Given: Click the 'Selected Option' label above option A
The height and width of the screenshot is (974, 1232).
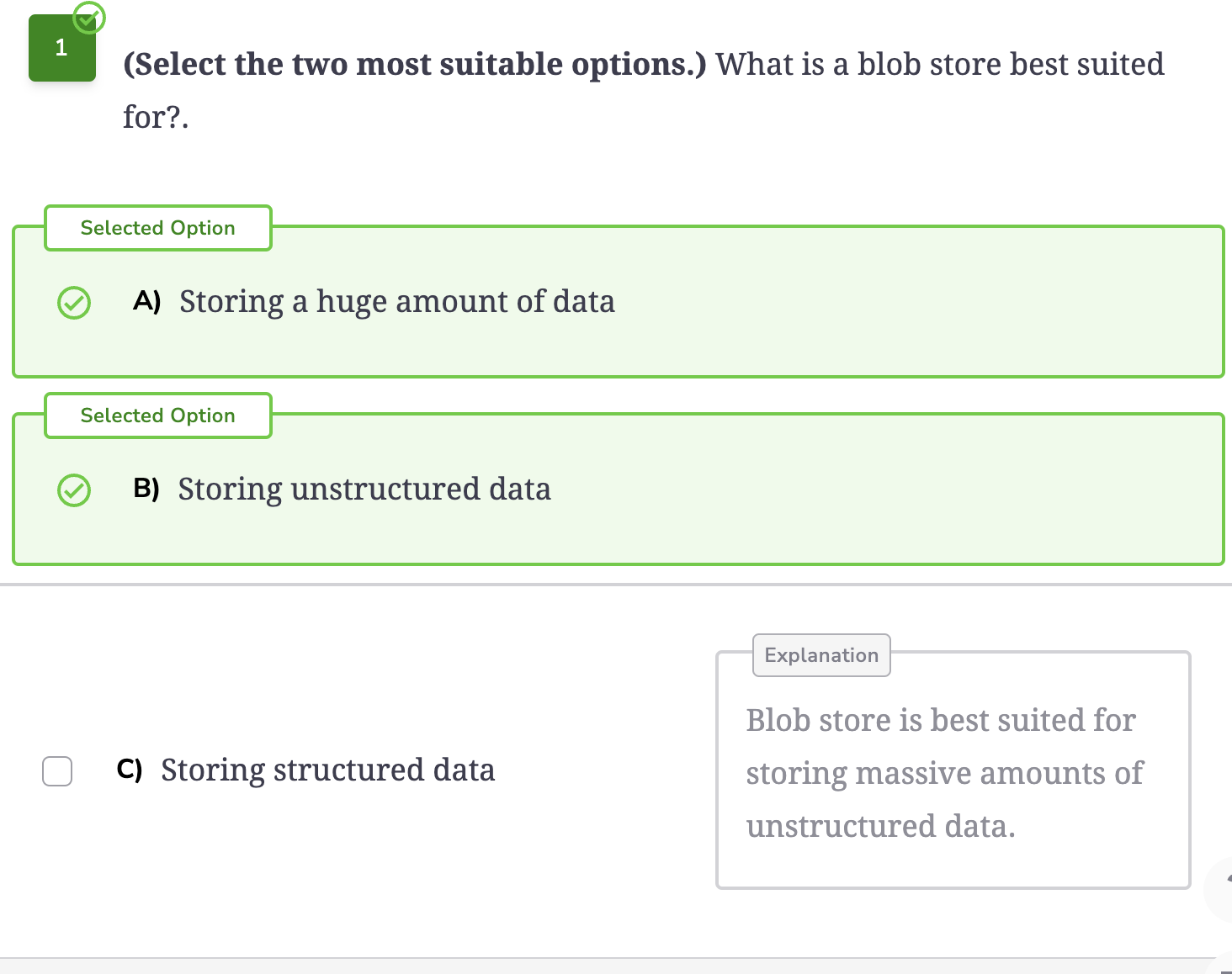Looking at the screenshot, I should [158, 228].
